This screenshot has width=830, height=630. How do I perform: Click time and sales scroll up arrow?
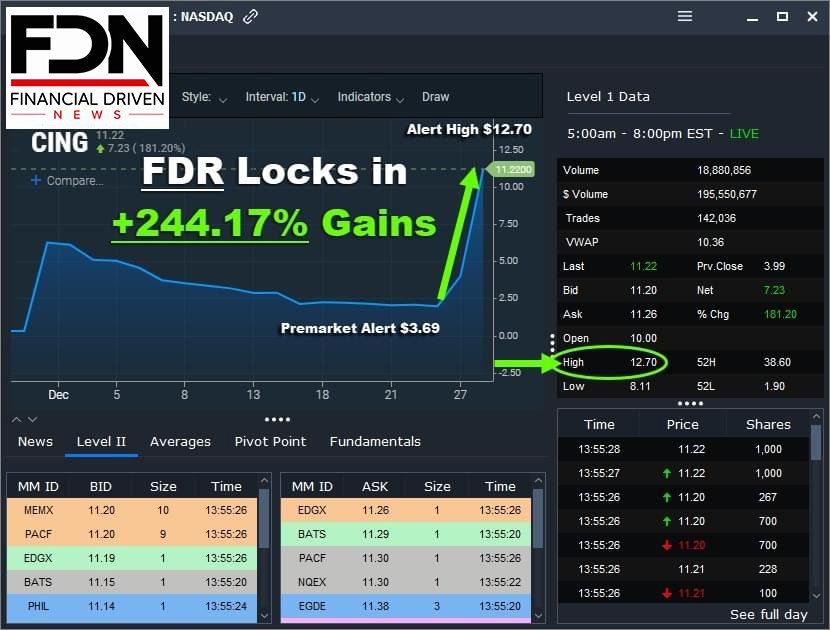coord(817,417)
